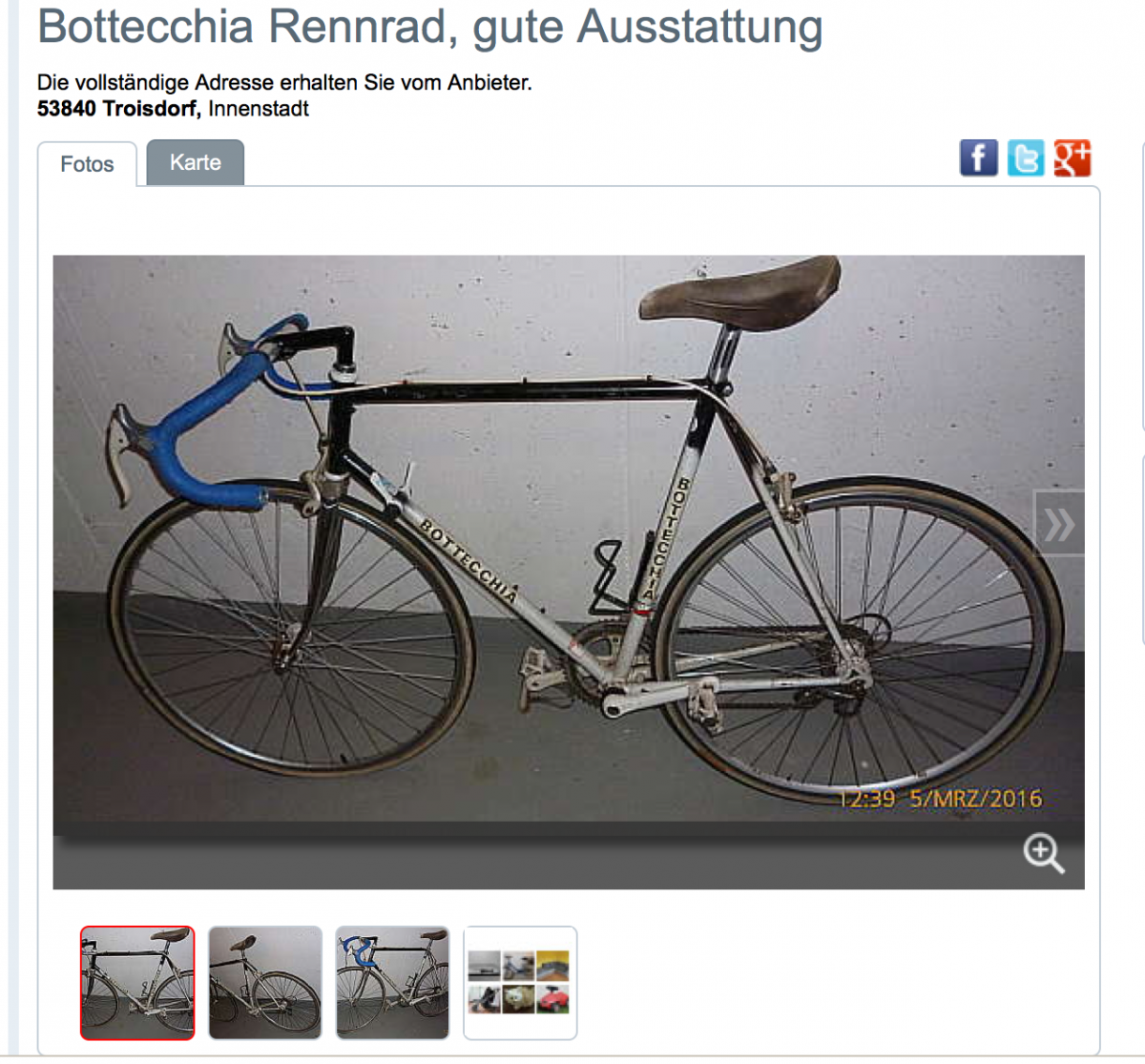1145x1064 pixels.
Task: Switch to the Karte tab
Action: [x=196, y=162]
